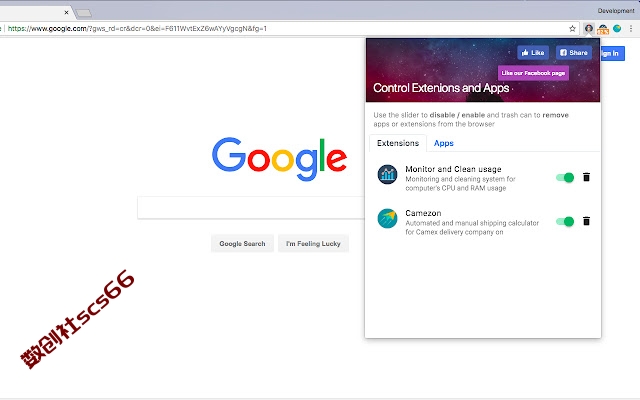Click the Development profile label

[616, 11]
